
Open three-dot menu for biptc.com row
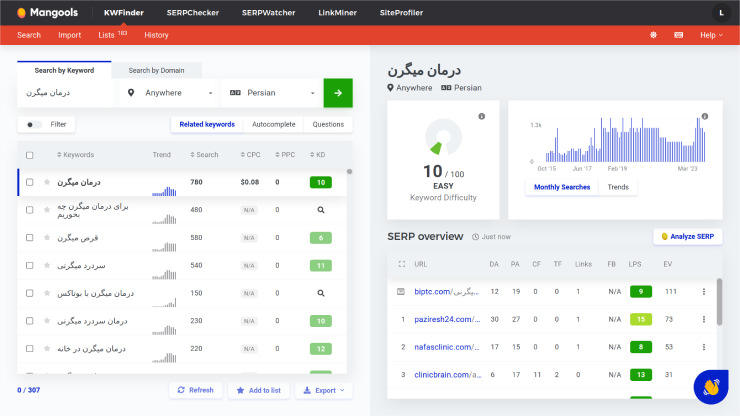pyautogui.click(x=703, y=292)
